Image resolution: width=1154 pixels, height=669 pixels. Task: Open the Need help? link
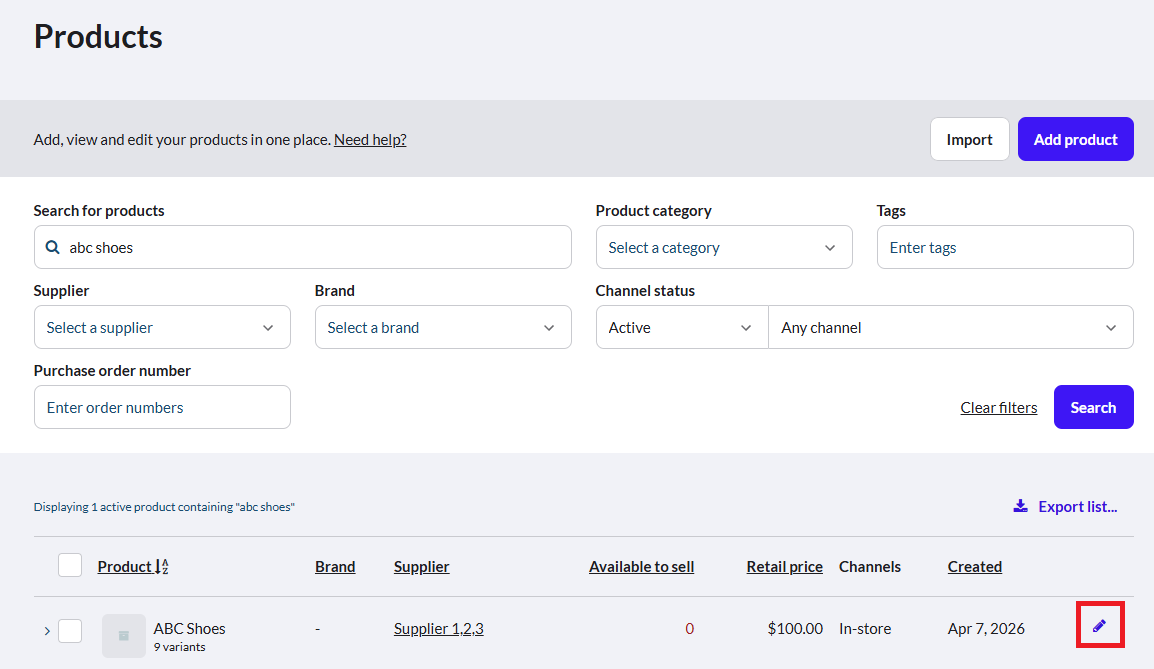coord(370,140)
